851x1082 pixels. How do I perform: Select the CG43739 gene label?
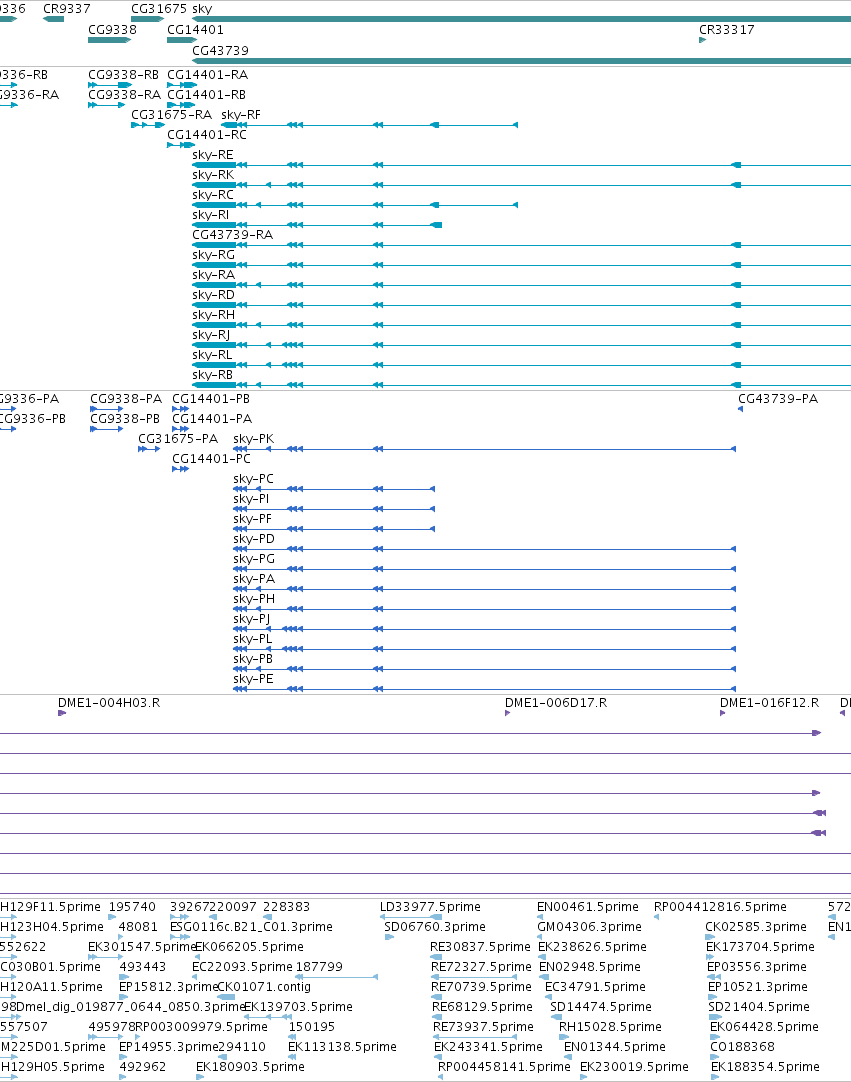coord(220,50)
